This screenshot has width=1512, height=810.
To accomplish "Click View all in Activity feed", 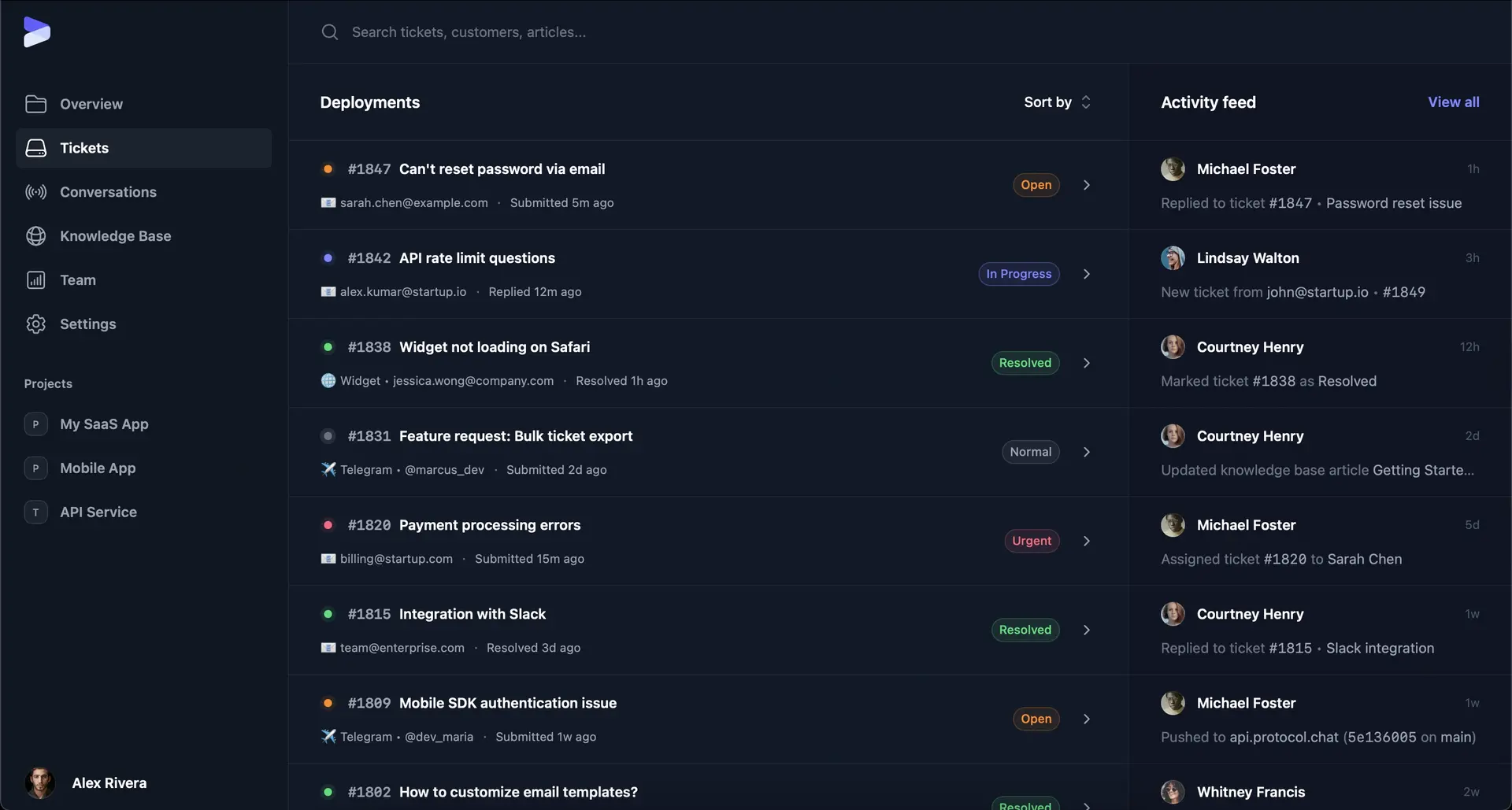I will pyautogui.click(x=1454, y=102).
